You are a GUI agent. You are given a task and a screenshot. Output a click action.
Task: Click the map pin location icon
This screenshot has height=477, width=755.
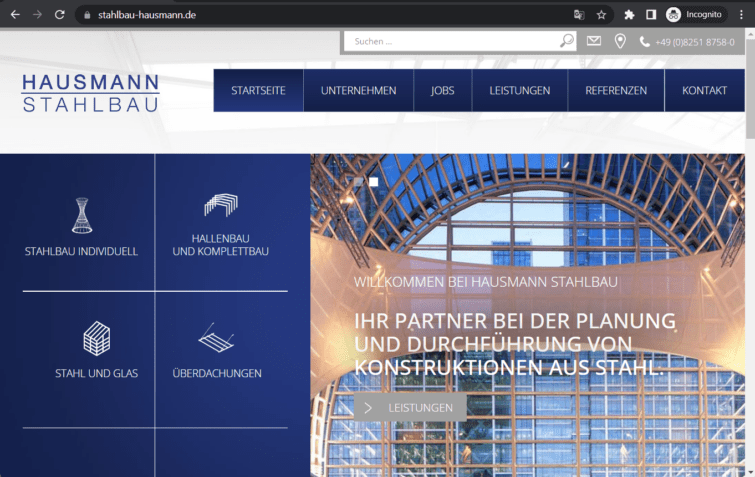pos(620,41)
